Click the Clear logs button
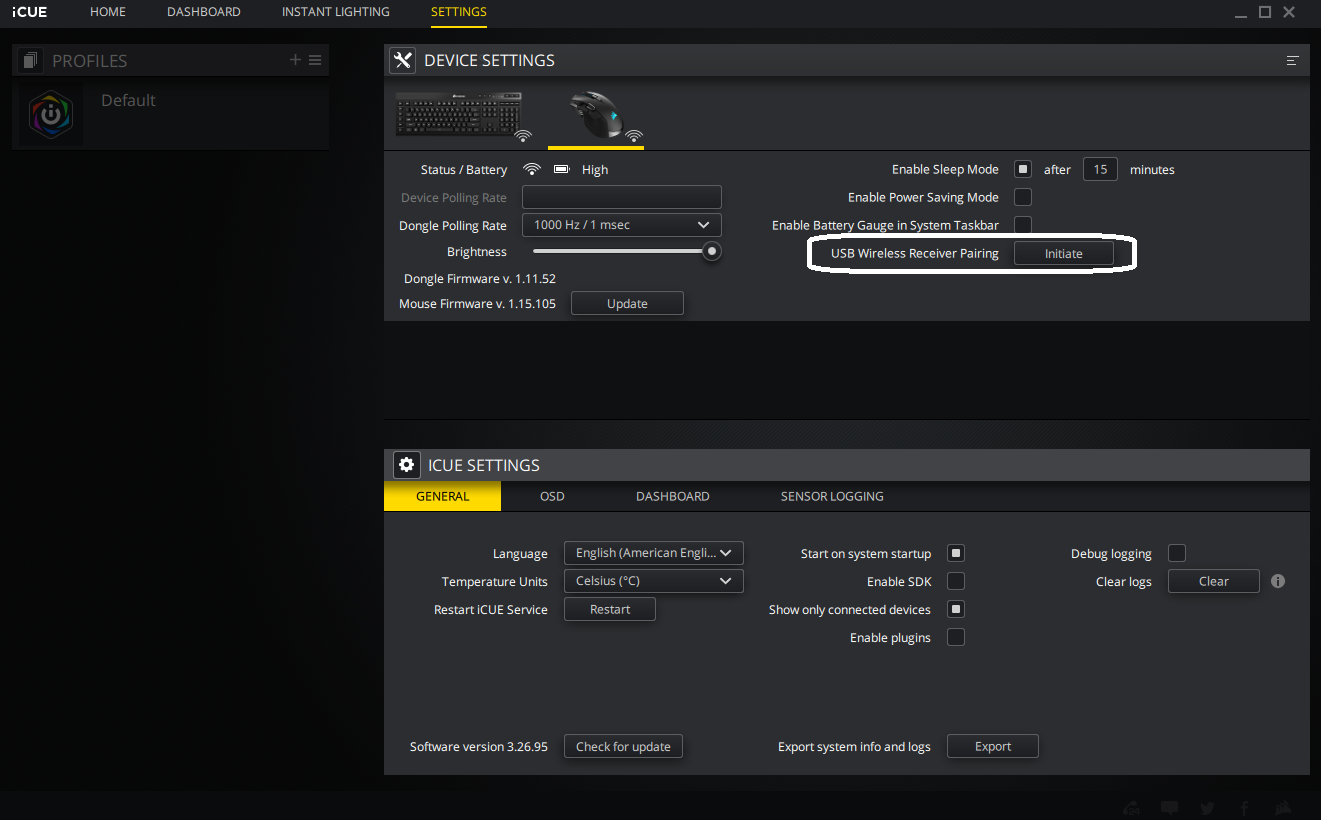The image size is (1321, 820). [1214, 581]
